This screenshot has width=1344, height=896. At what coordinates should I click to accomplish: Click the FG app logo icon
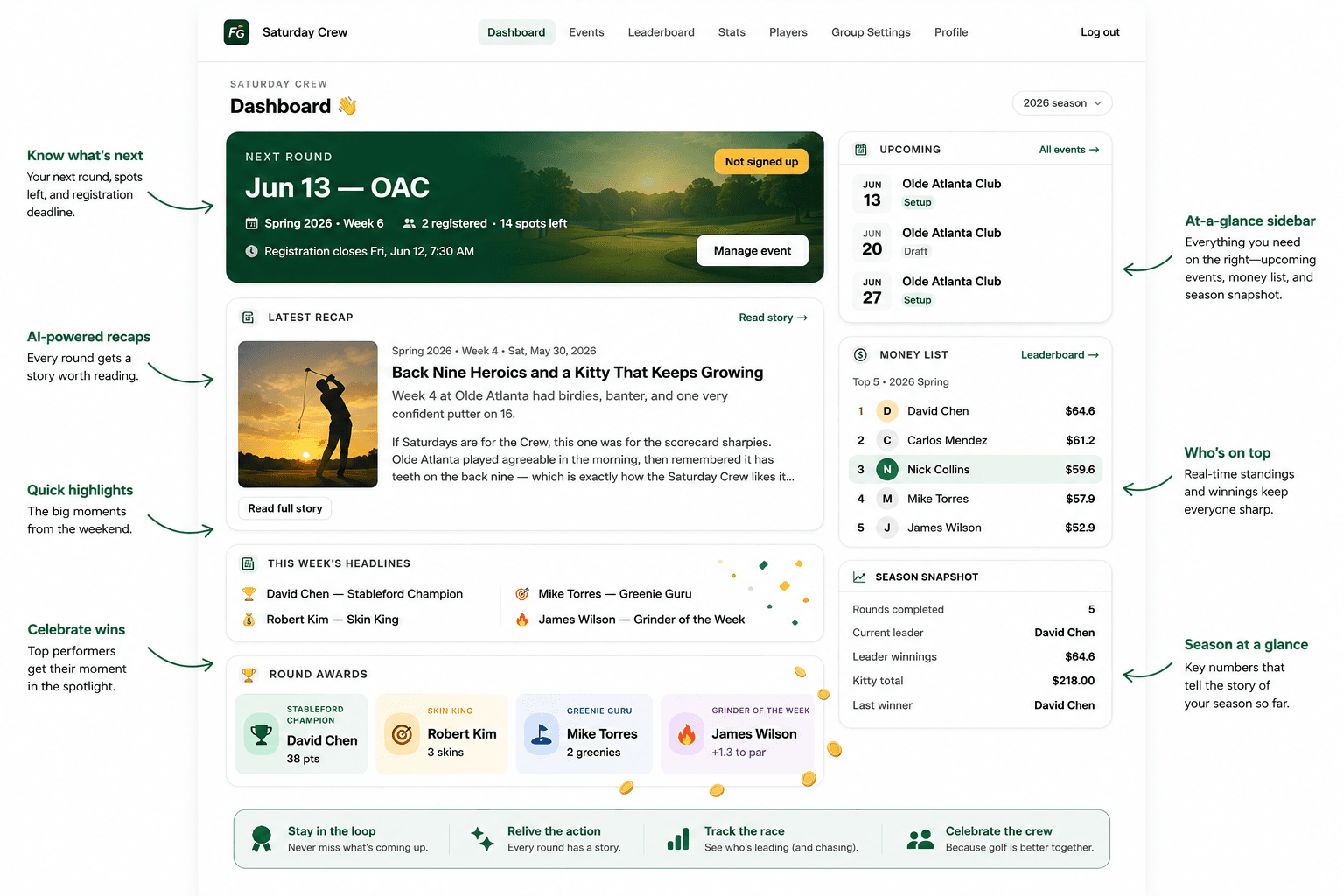point(236,32)
